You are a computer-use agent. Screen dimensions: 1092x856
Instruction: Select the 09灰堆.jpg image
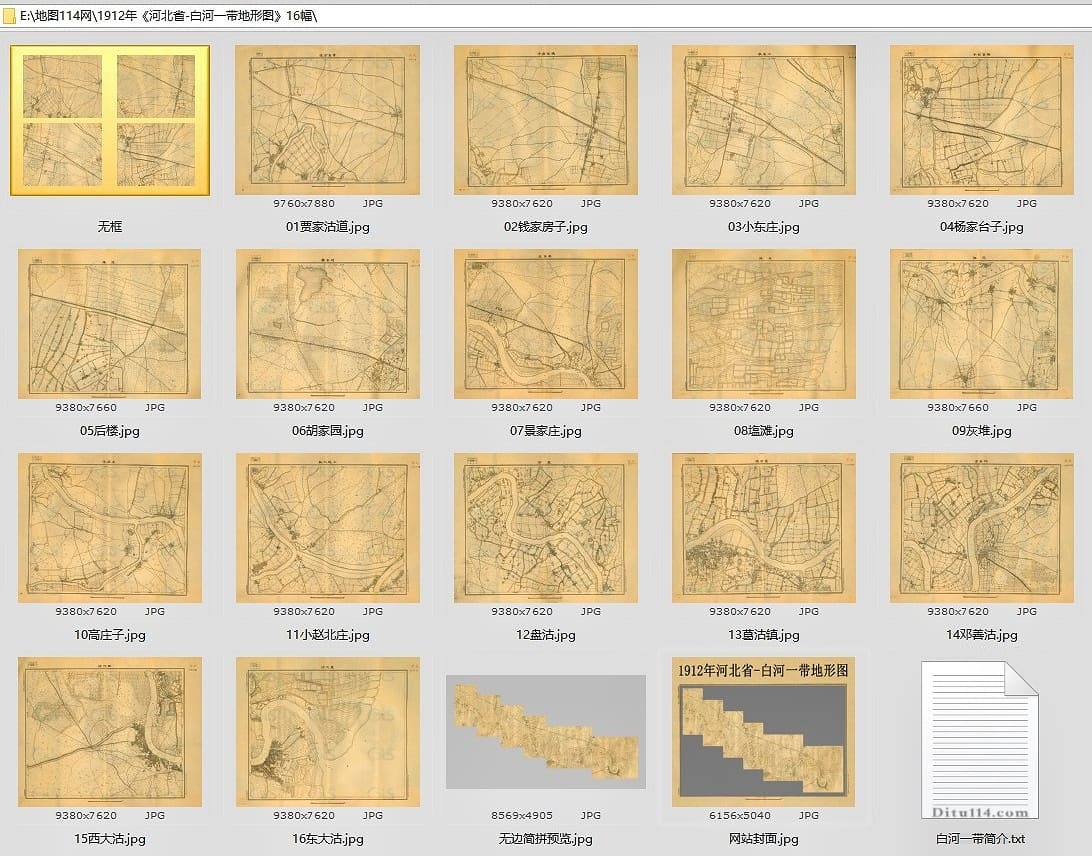point(981,324)
